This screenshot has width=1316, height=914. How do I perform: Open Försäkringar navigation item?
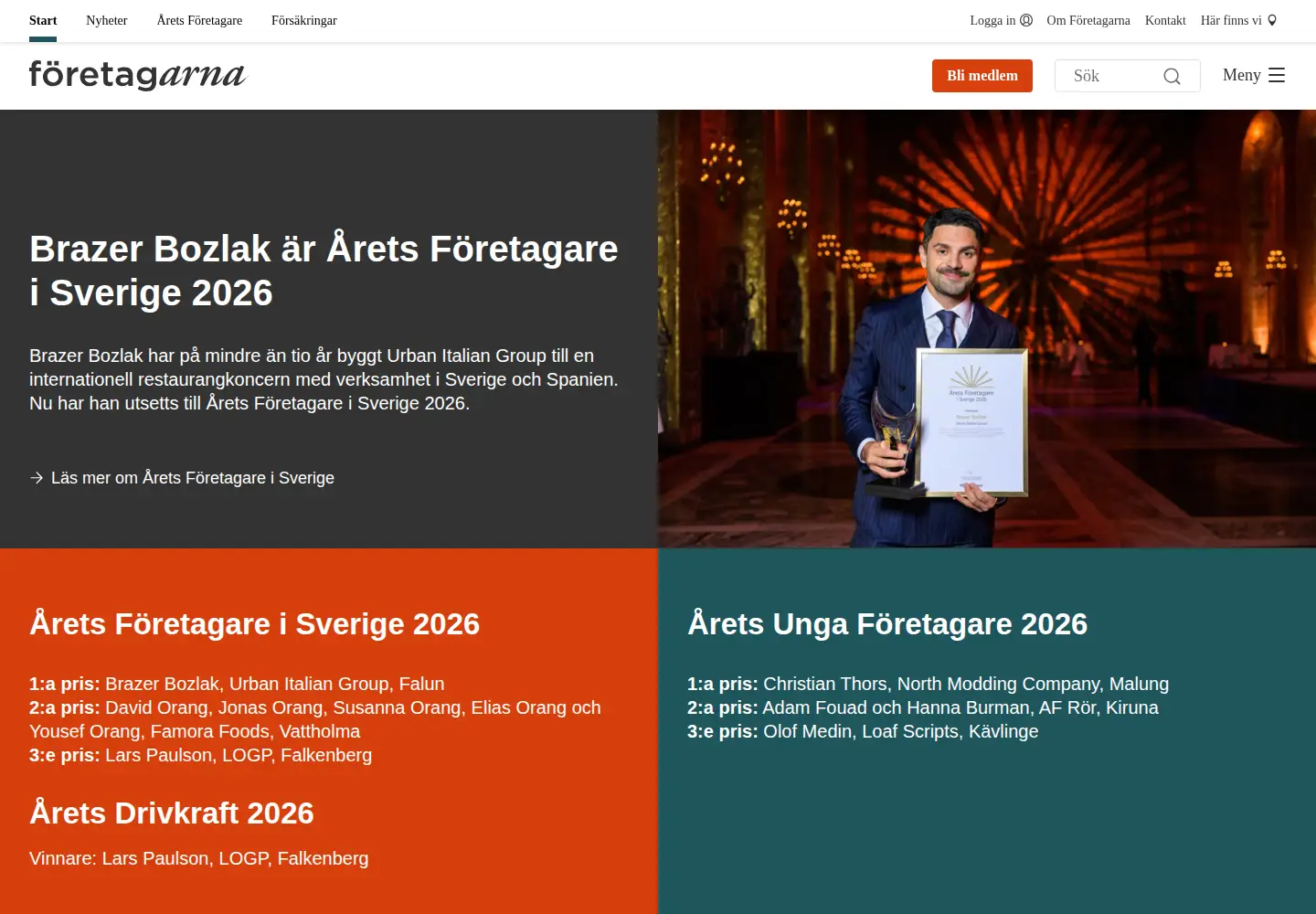click(304, 20)
